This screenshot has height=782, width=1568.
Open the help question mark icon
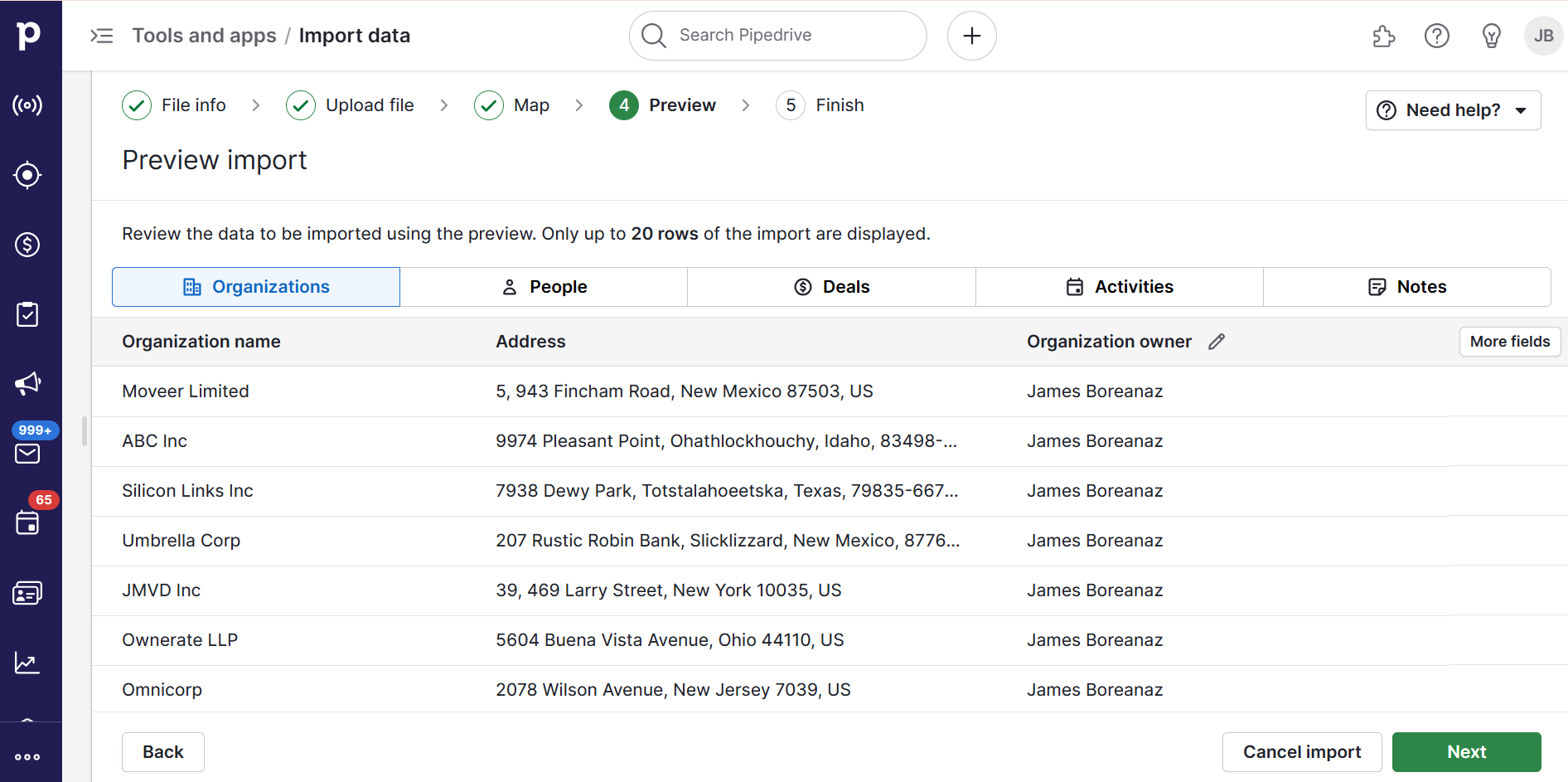tap(1436, 36)
